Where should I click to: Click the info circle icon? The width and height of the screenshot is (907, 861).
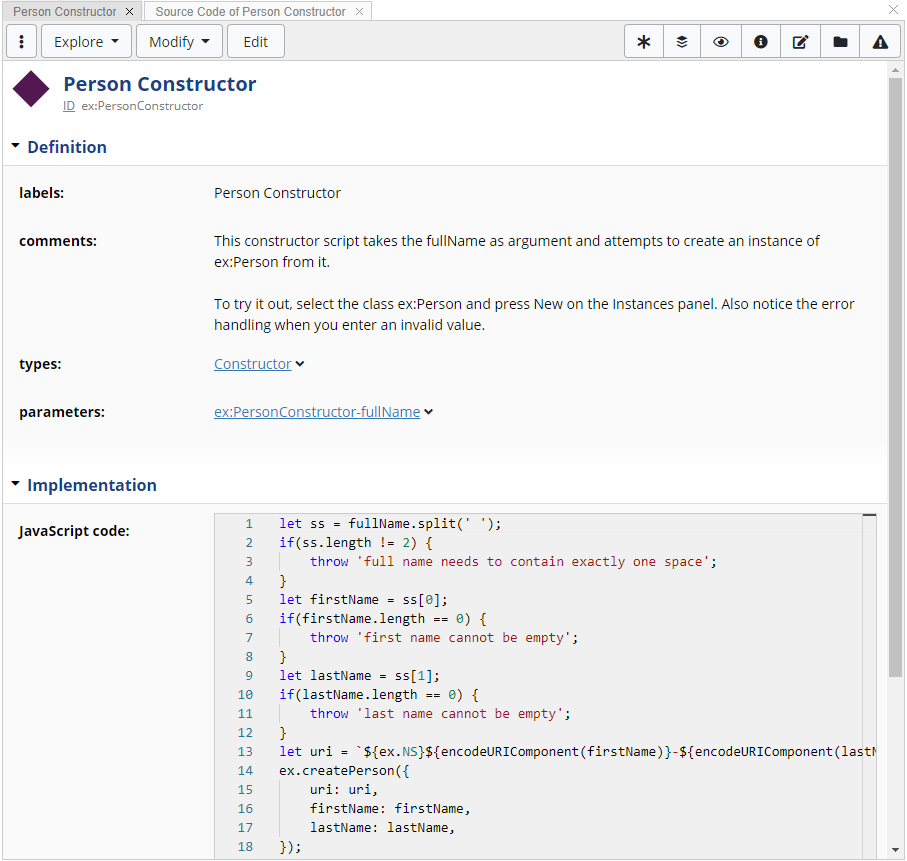(x=761, y=42)
